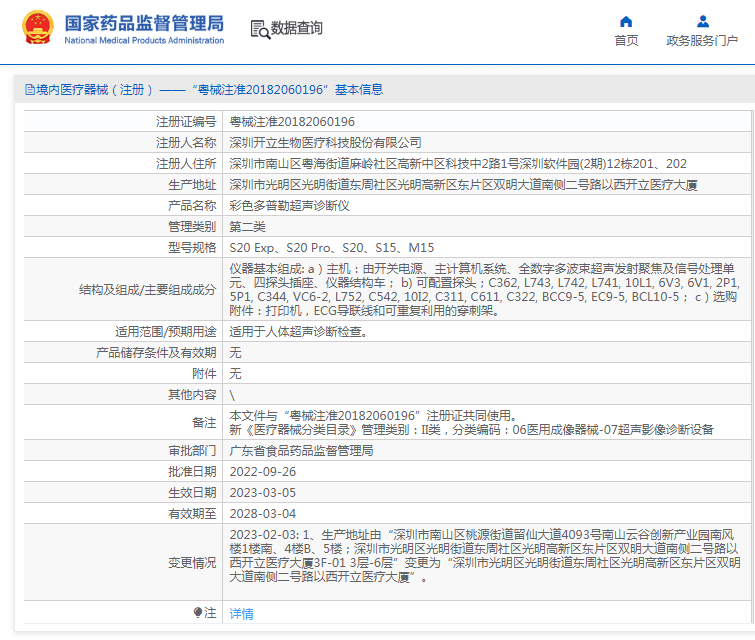755x640 pixels.
Task: Click the 数据查询 title text
Action: click(297, 28)
